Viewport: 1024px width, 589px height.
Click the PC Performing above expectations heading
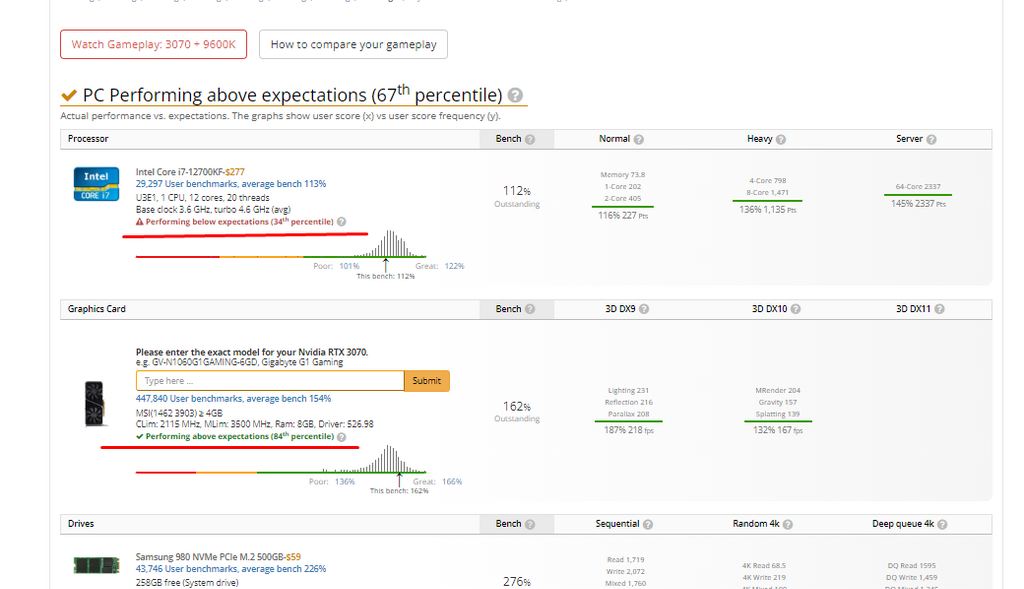[292, 95]
